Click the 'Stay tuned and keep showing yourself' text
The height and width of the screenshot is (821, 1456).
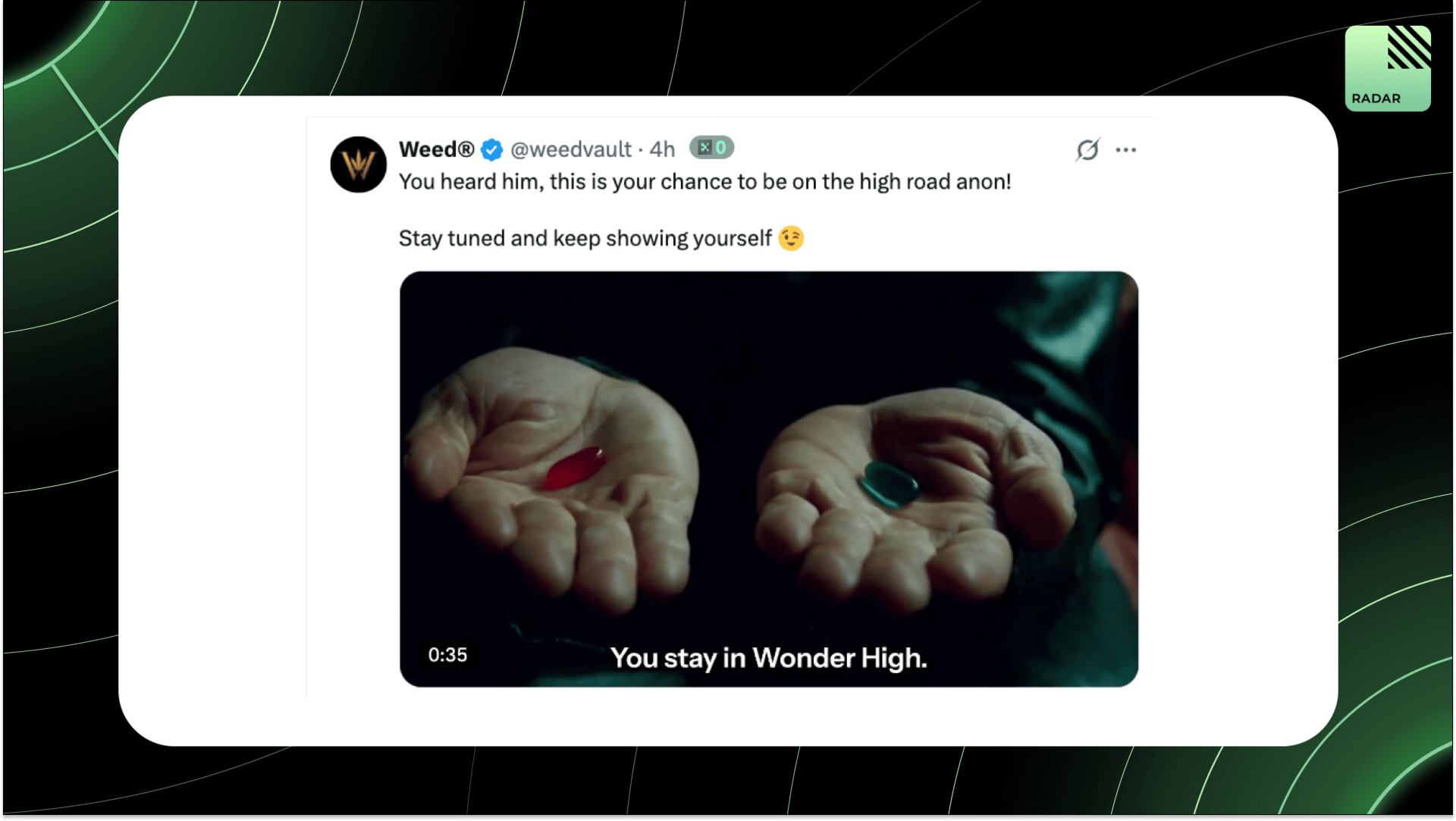coord(585,239)
